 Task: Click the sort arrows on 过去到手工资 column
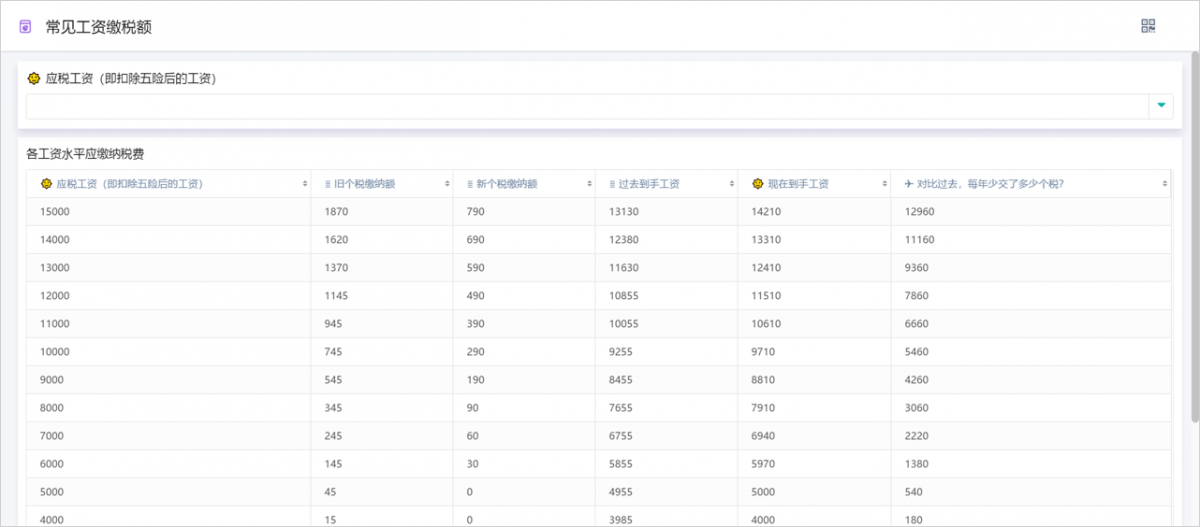[x=732, y=184]
